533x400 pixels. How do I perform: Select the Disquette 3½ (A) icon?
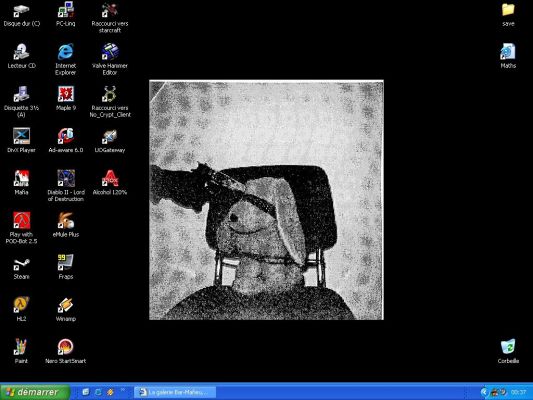tap(21, 102)
